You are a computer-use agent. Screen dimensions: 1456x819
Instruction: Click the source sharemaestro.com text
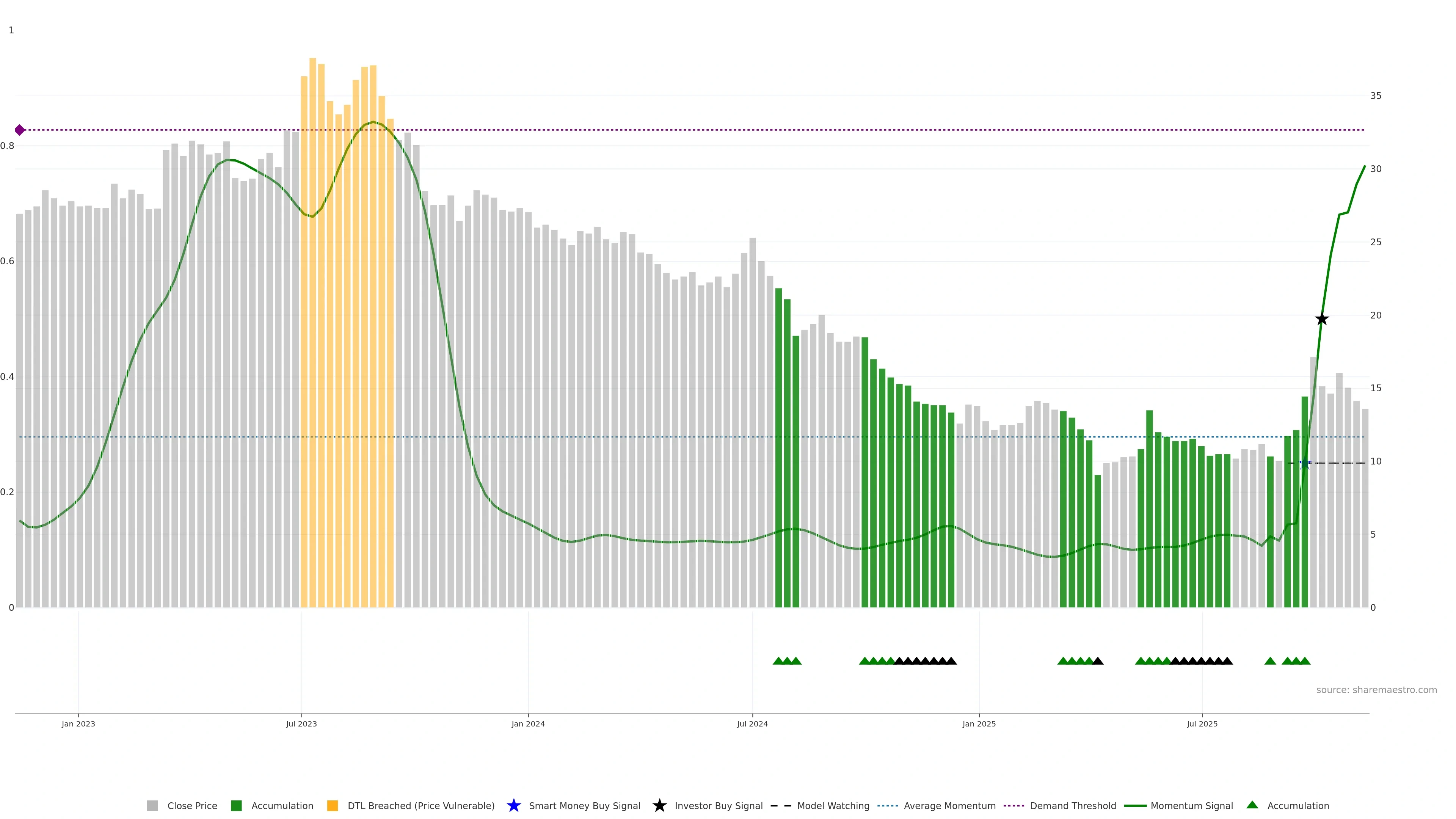[x=1376, y=690]
